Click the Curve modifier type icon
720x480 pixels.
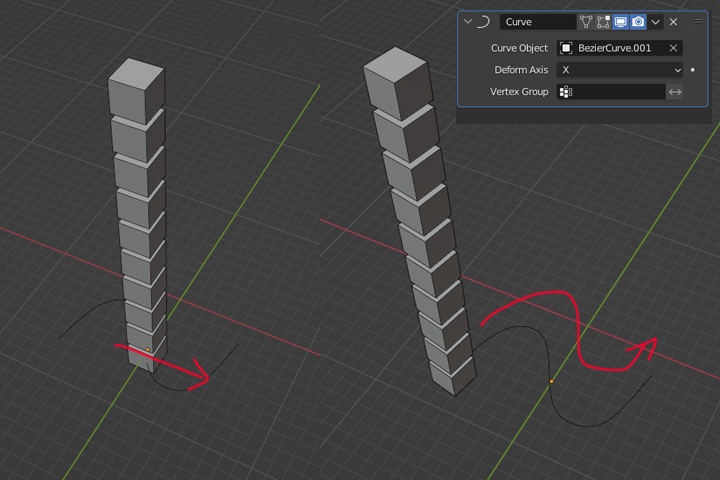pos(484,22)
